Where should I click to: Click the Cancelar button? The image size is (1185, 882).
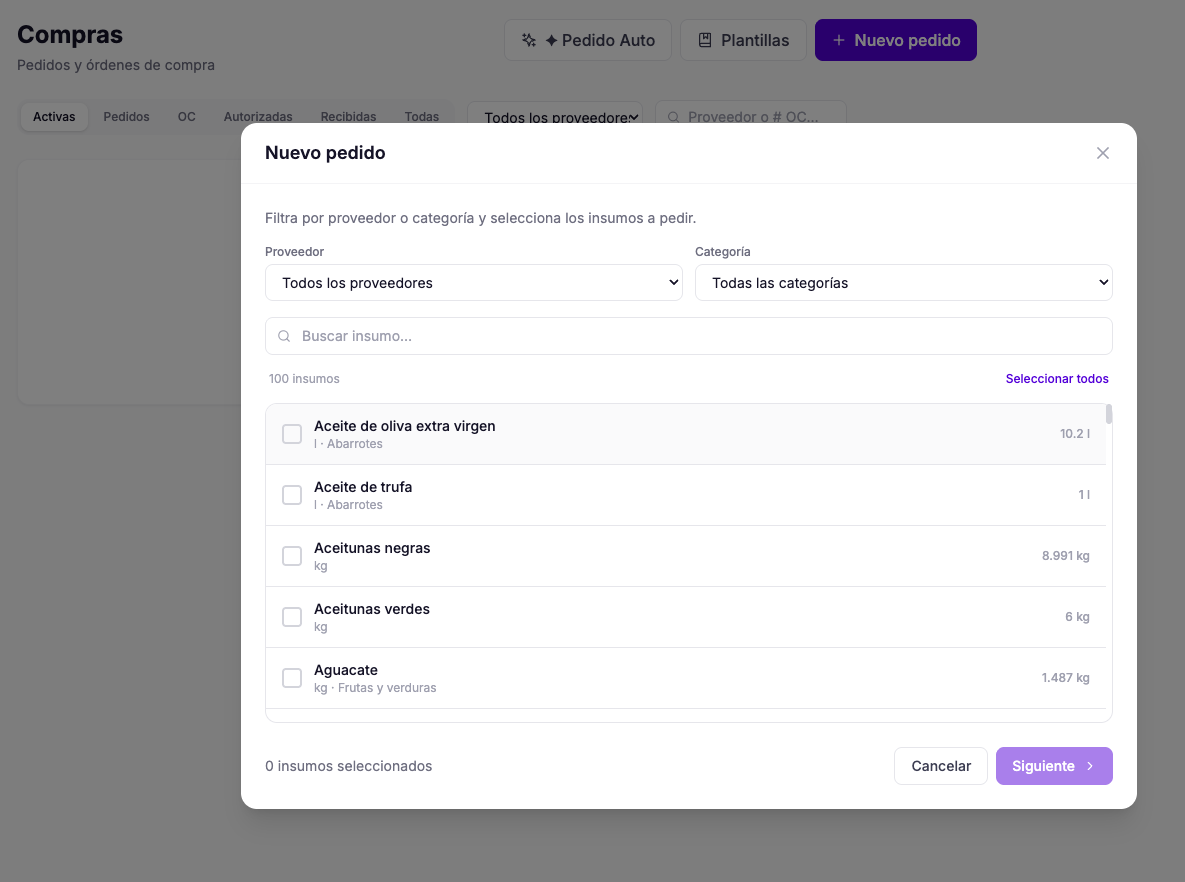(941, 766)
